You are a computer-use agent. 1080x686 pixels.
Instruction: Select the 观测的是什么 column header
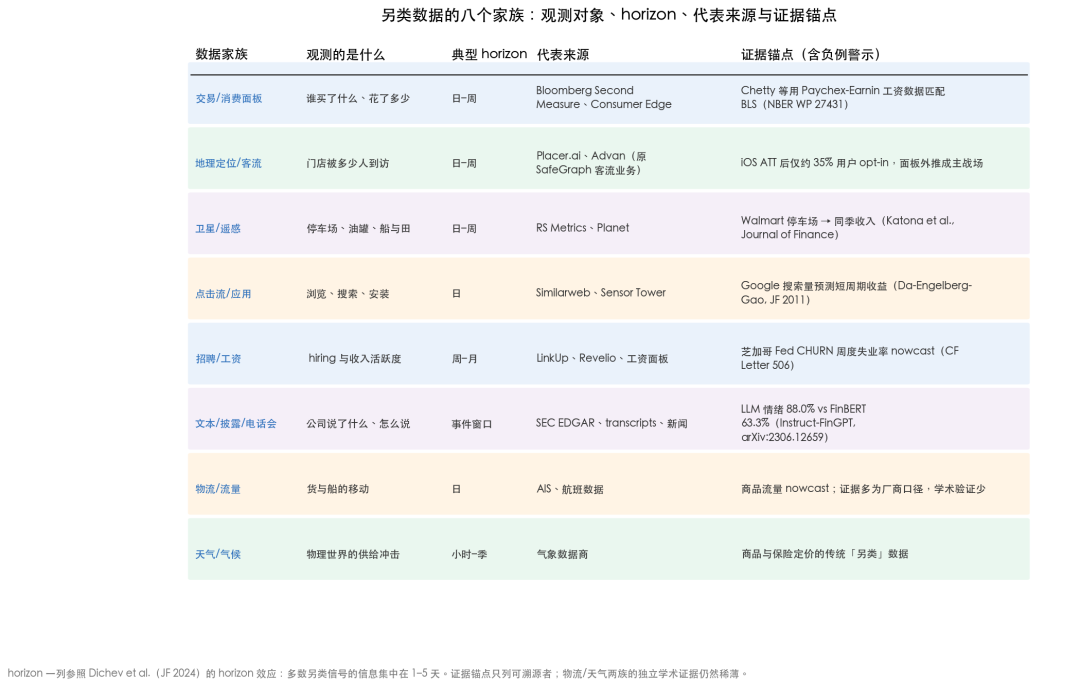coord(345,54)
